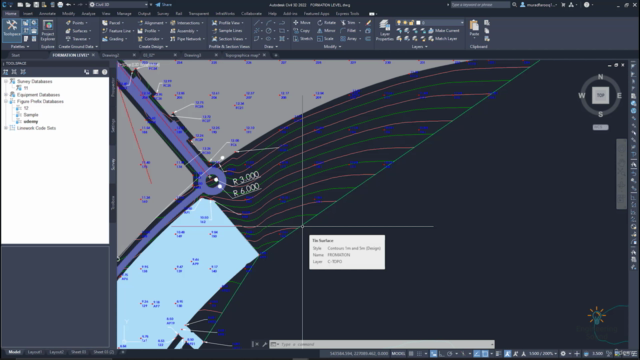Open the Civil 3D workspace dropdown
640x360 pixels.
(118, 5)
